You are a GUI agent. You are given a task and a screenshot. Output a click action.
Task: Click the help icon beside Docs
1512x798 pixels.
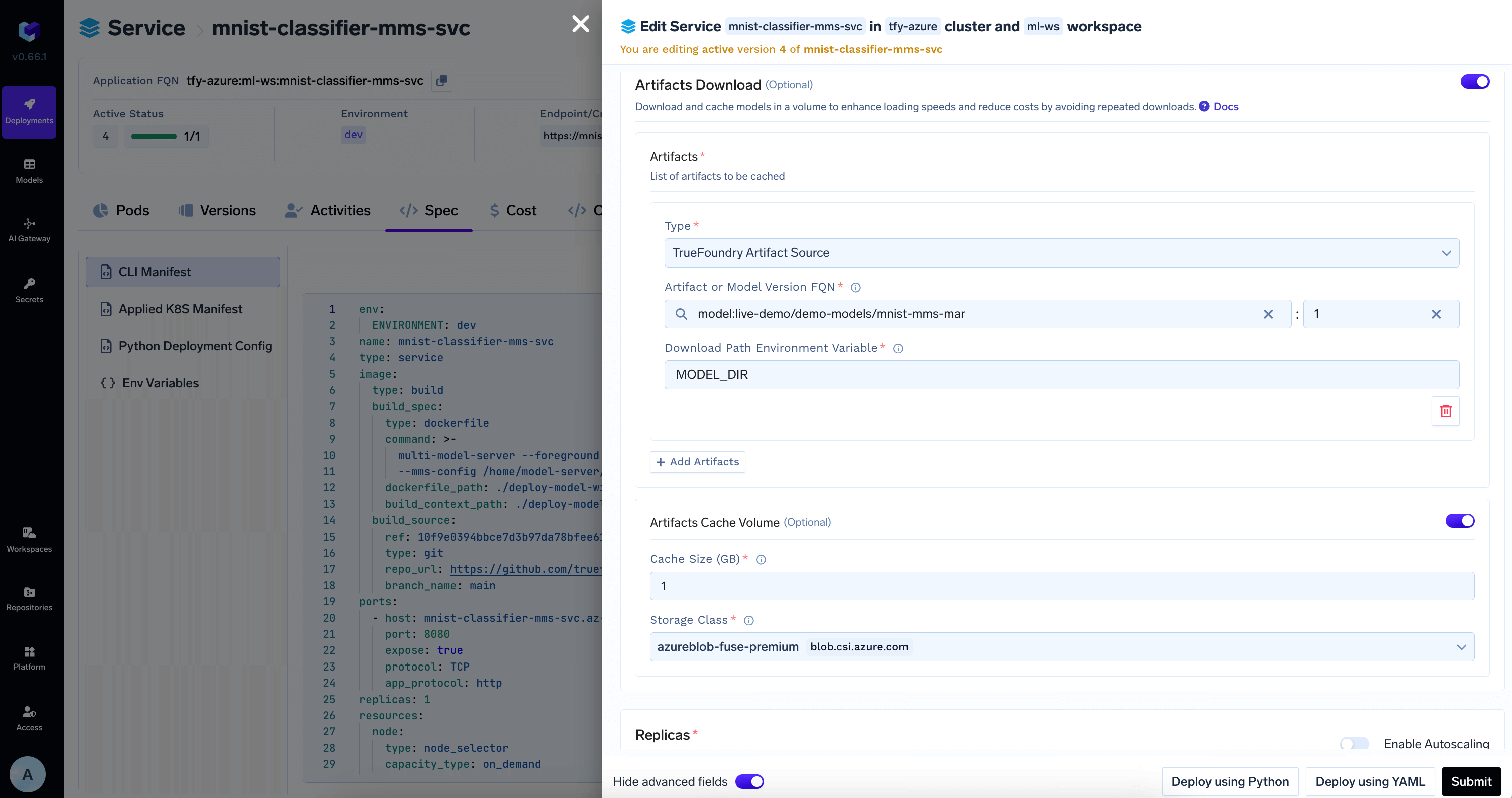coord(1204,106)
